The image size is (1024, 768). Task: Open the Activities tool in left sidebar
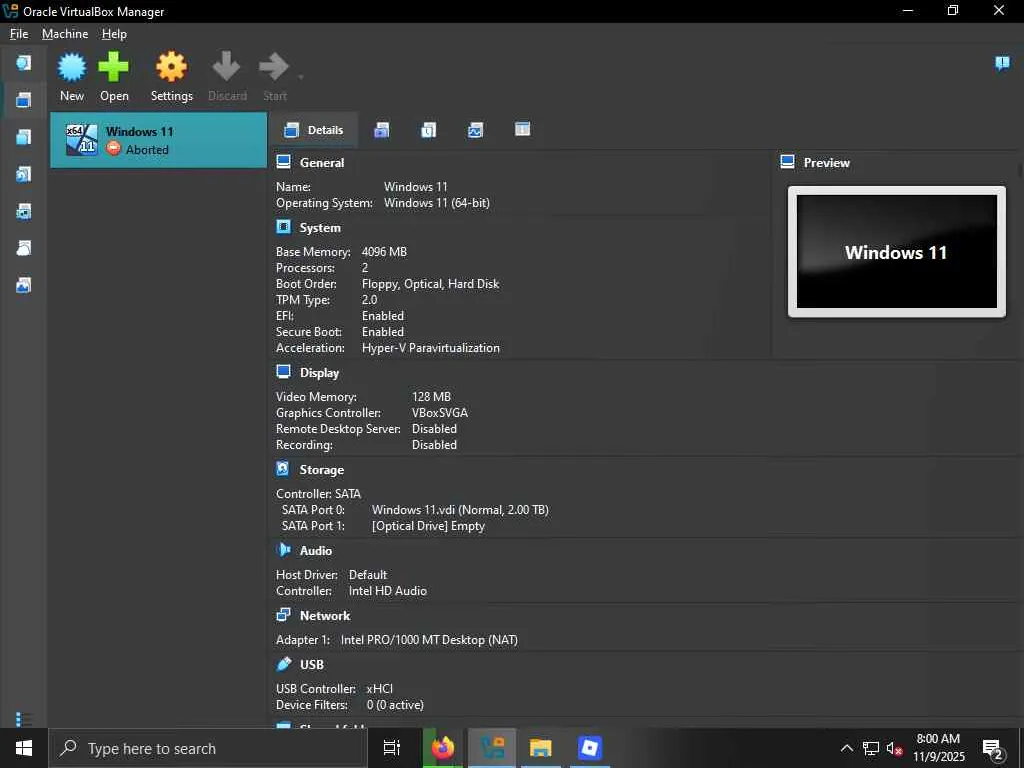click(24, 285)
